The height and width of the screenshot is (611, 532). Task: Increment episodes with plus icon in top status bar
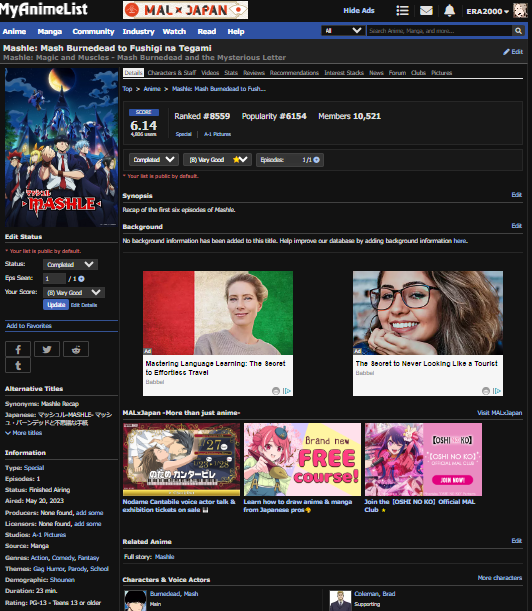316,160
